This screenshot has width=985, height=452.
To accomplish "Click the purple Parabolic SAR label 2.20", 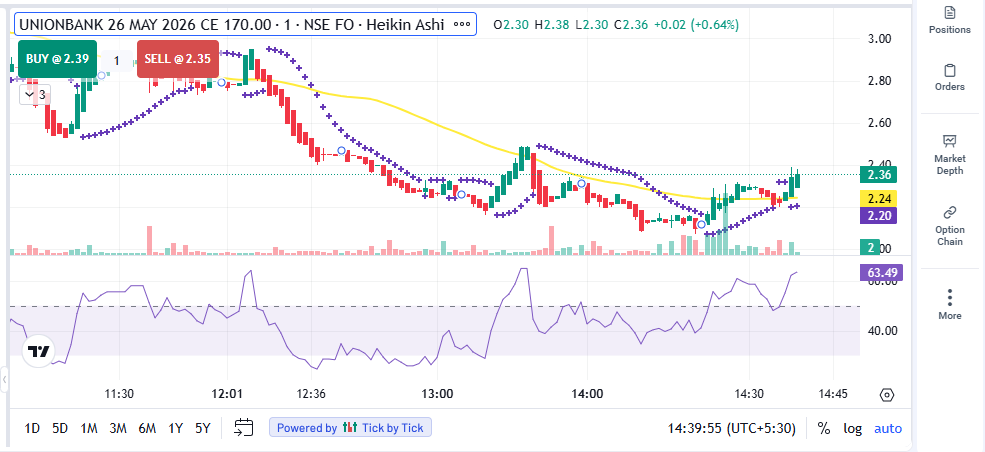I will coord(878,216).
